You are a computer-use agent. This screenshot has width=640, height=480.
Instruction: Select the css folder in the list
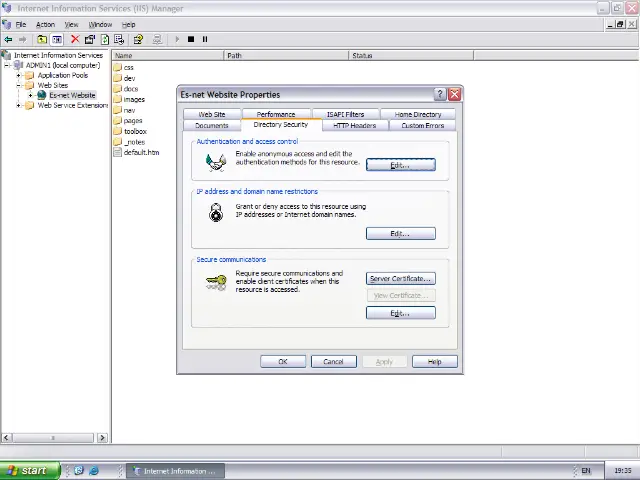click(124, 67)
